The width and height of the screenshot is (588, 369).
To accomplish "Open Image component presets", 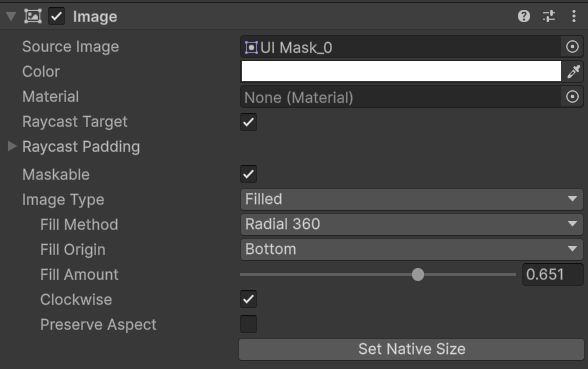I will 549,16.
